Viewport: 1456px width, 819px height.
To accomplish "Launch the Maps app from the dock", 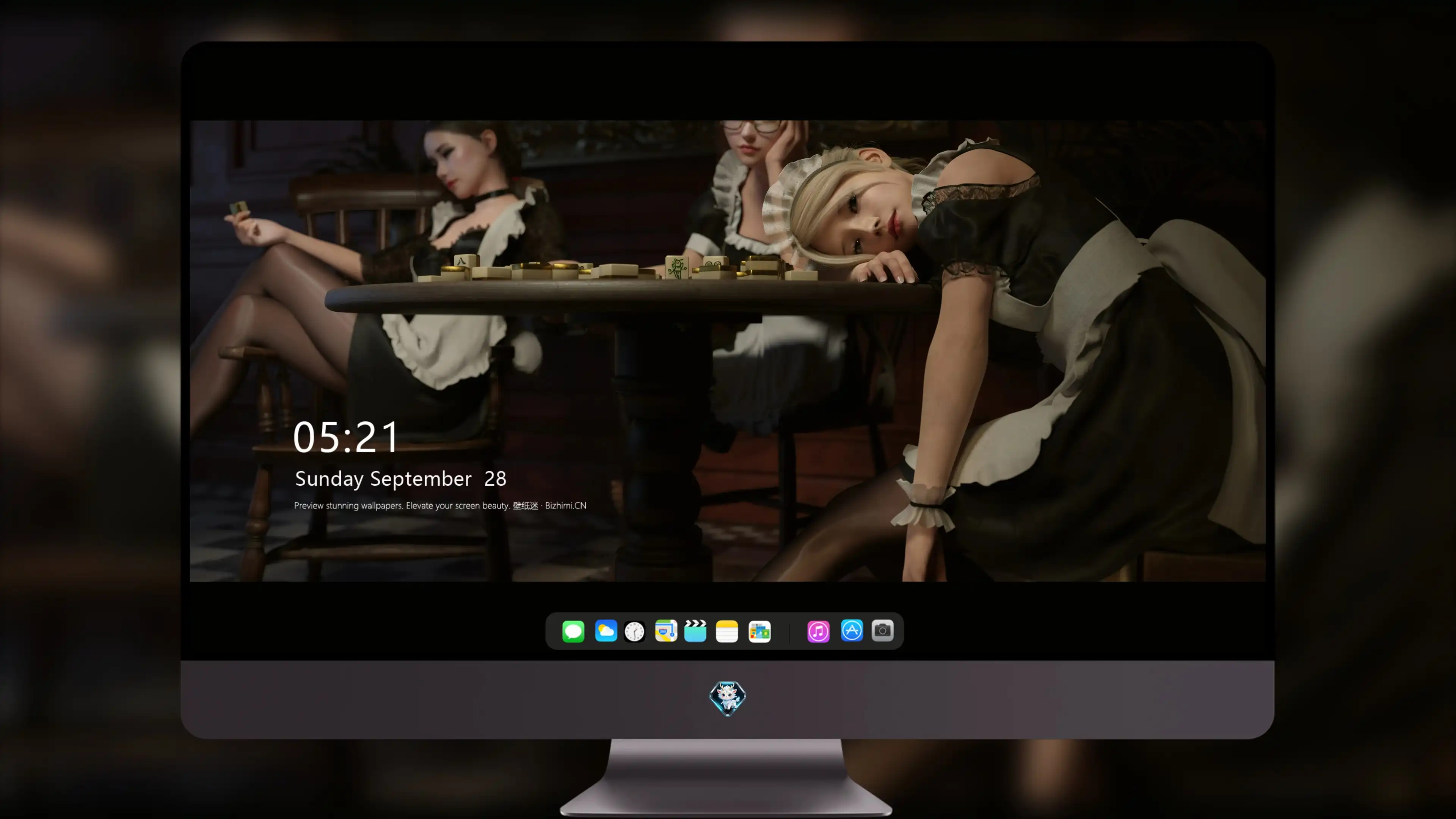I will pos(666,631).
